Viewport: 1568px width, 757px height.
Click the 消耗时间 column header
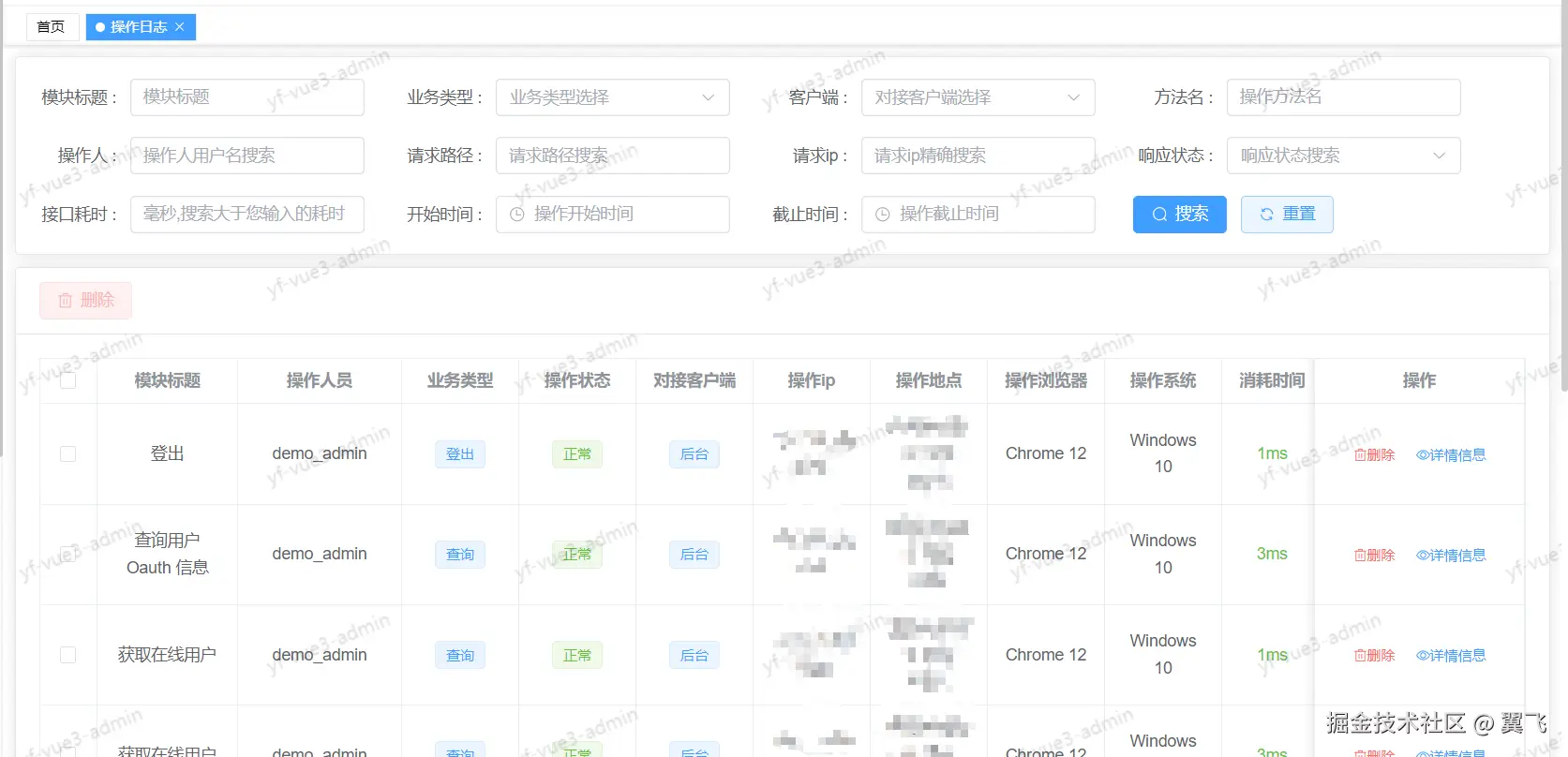tap(1272, 380)
